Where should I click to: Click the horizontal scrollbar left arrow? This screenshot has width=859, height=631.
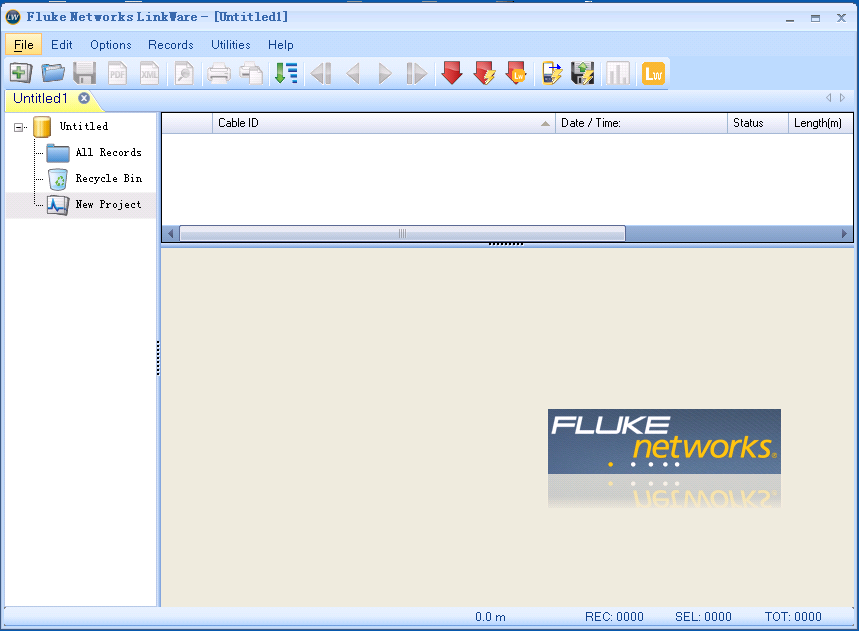pyautogui.click(x=170, y=233)
